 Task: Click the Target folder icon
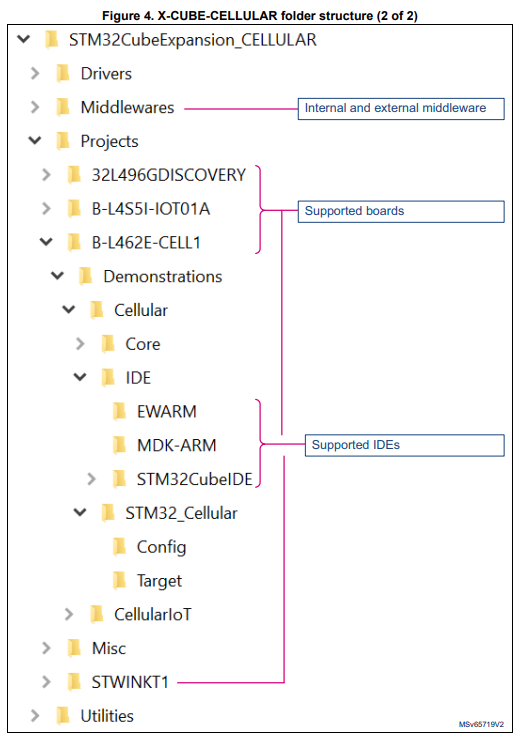[x=119, y=581]
